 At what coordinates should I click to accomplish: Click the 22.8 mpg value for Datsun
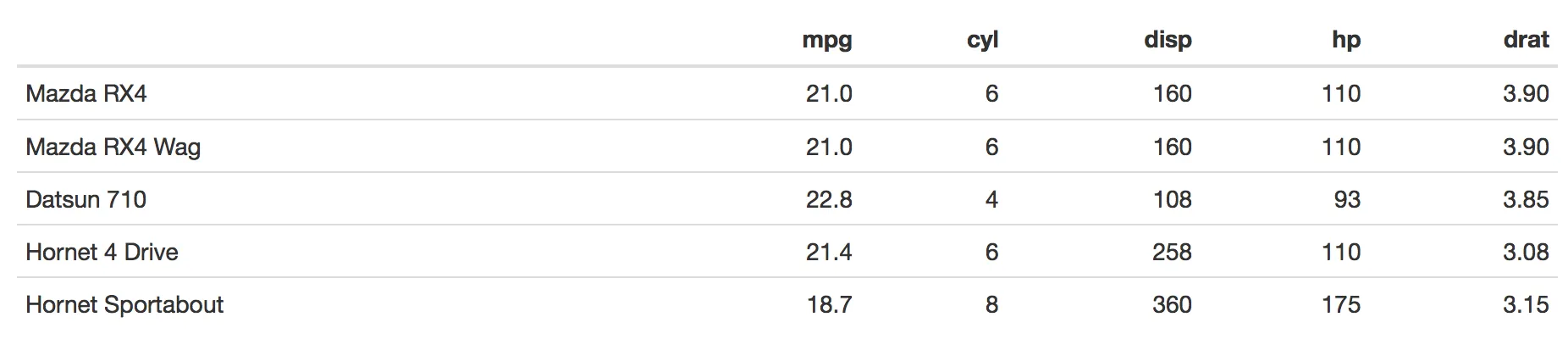click(x=829, y=199)
